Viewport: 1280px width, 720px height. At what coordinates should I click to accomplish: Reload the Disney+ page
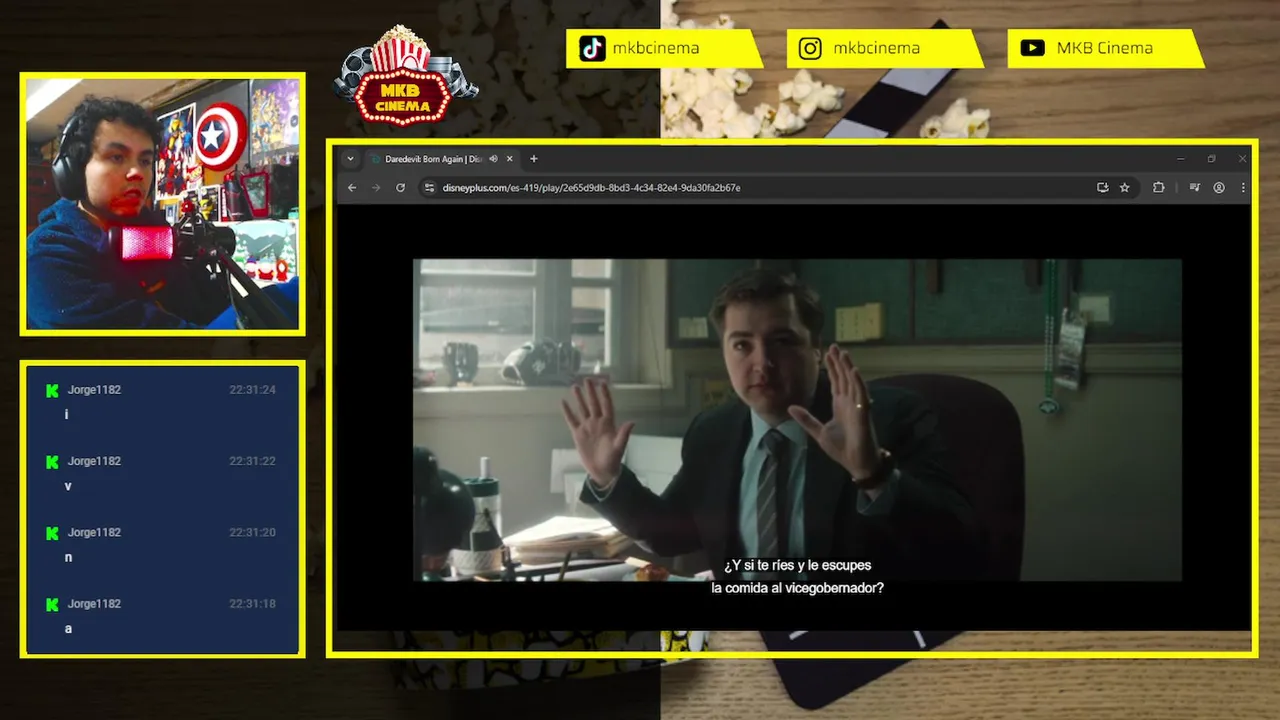[x=400, y=187]
